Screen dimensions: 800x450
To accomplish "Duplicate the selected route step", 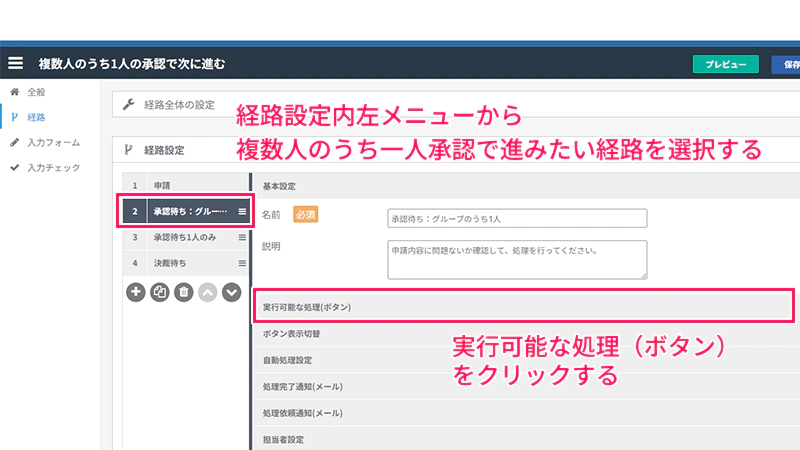I will 160,292.
